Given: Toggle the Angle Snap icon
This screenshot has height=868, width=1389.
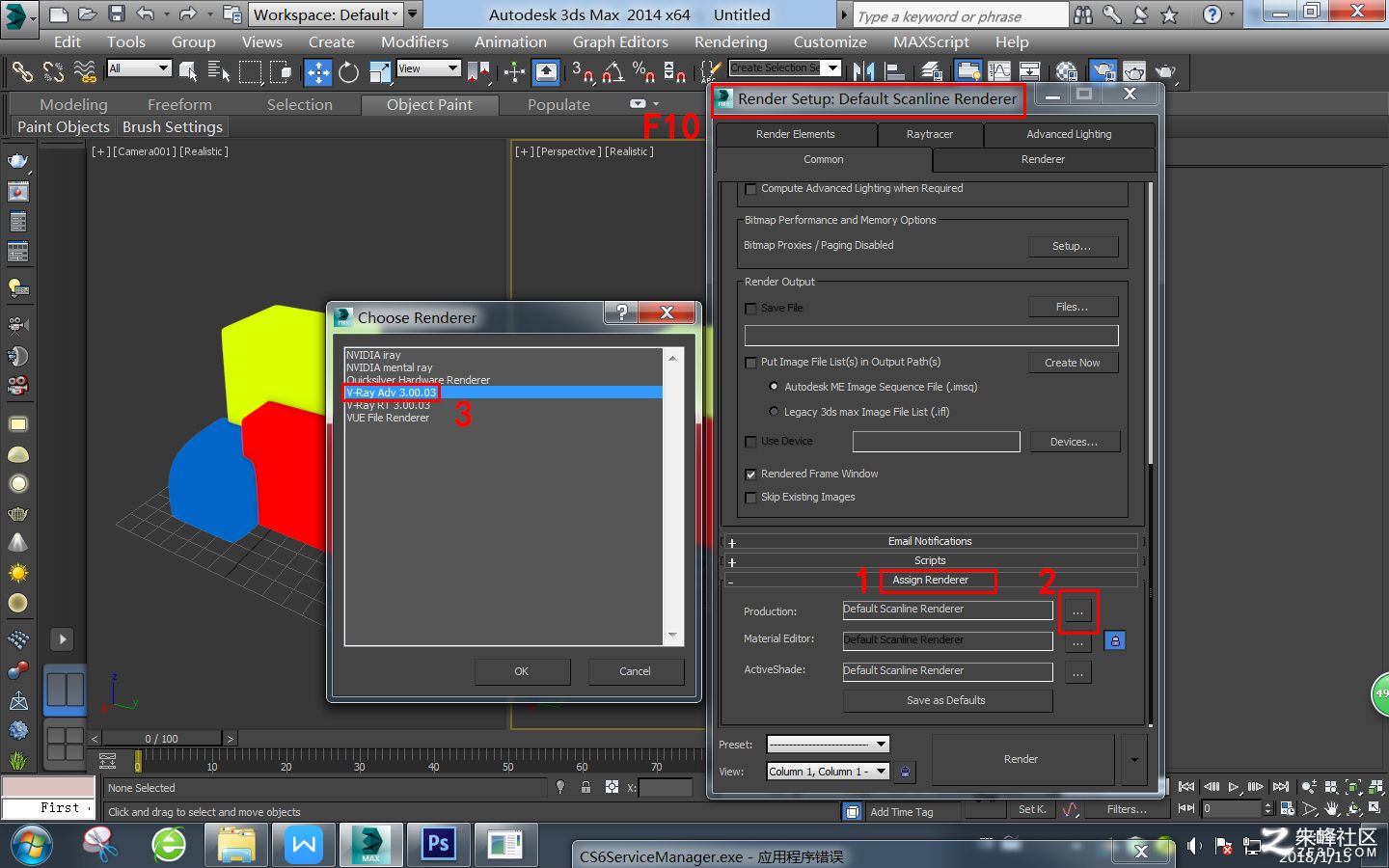Looking at the screenshot, I should tap(613, 71).
